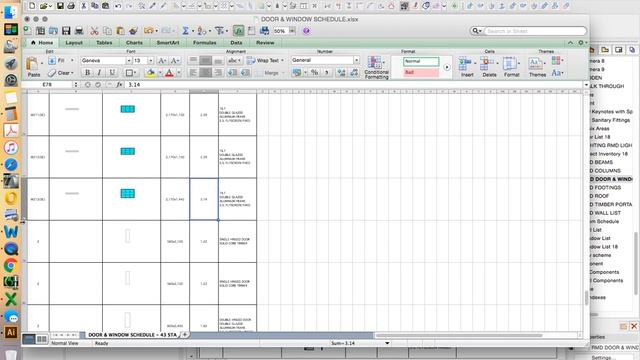This screenshot has width=640, height=360.
Task: Toggle align text left
Action: 193,73
